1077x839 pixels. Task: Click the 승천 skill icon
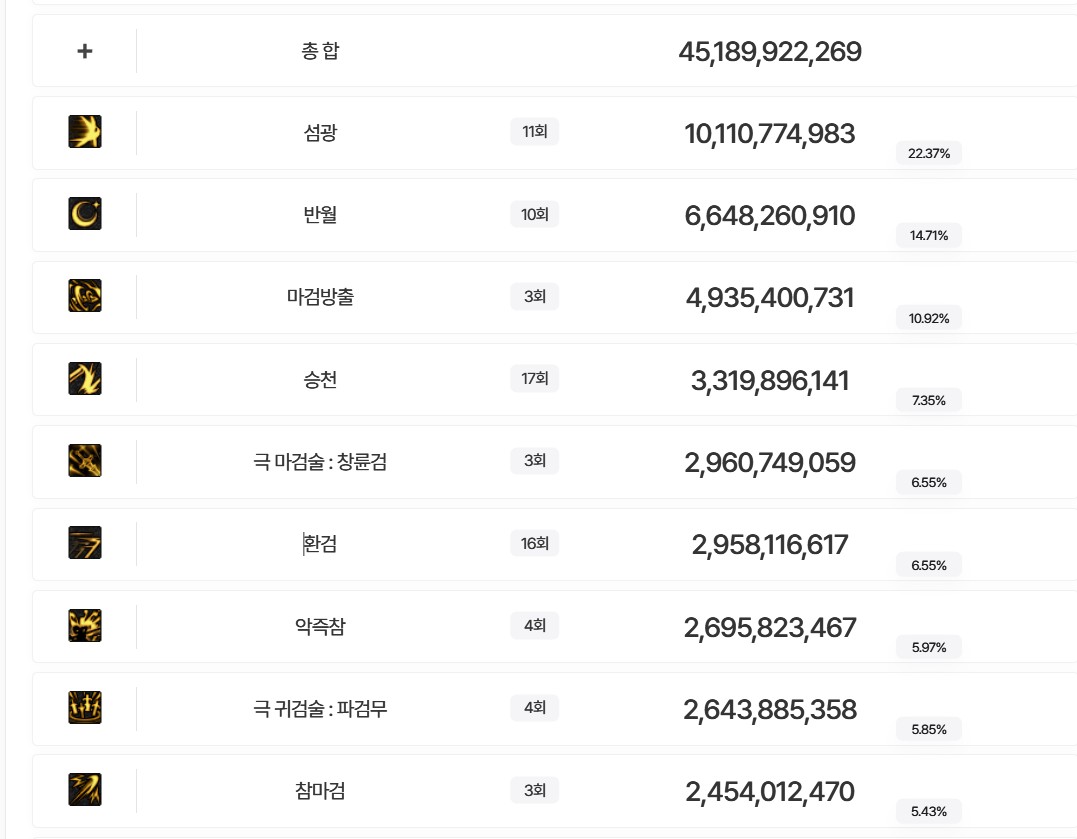[85, 379]
